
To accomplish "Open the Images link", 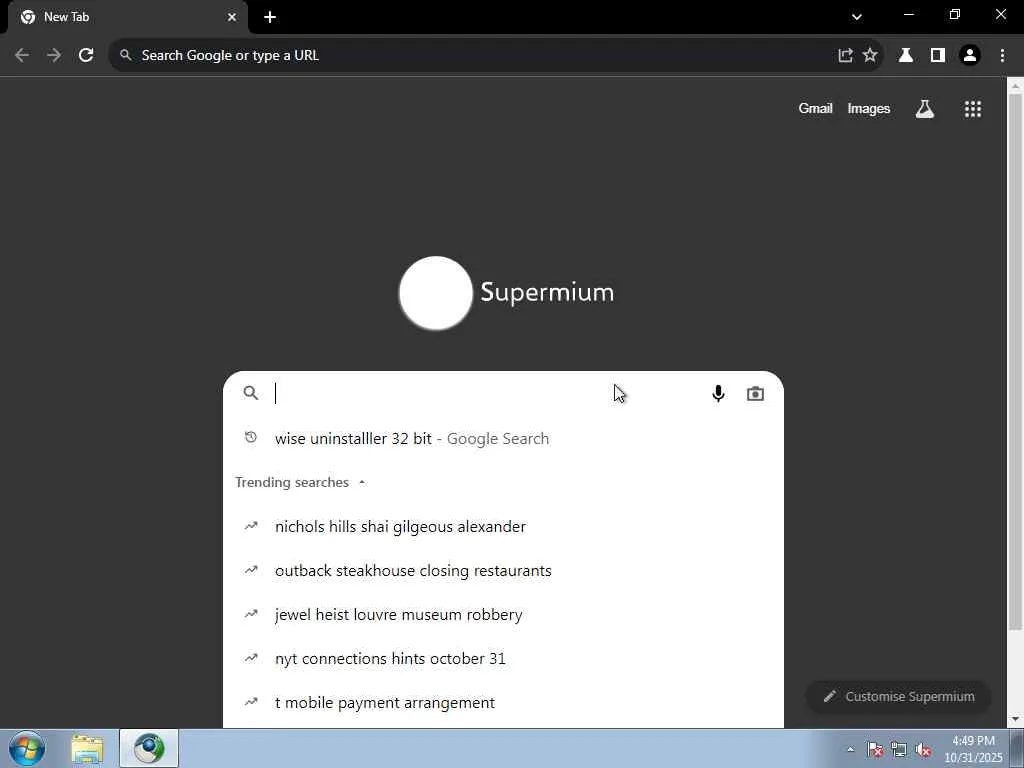I will tap(869, 108).
